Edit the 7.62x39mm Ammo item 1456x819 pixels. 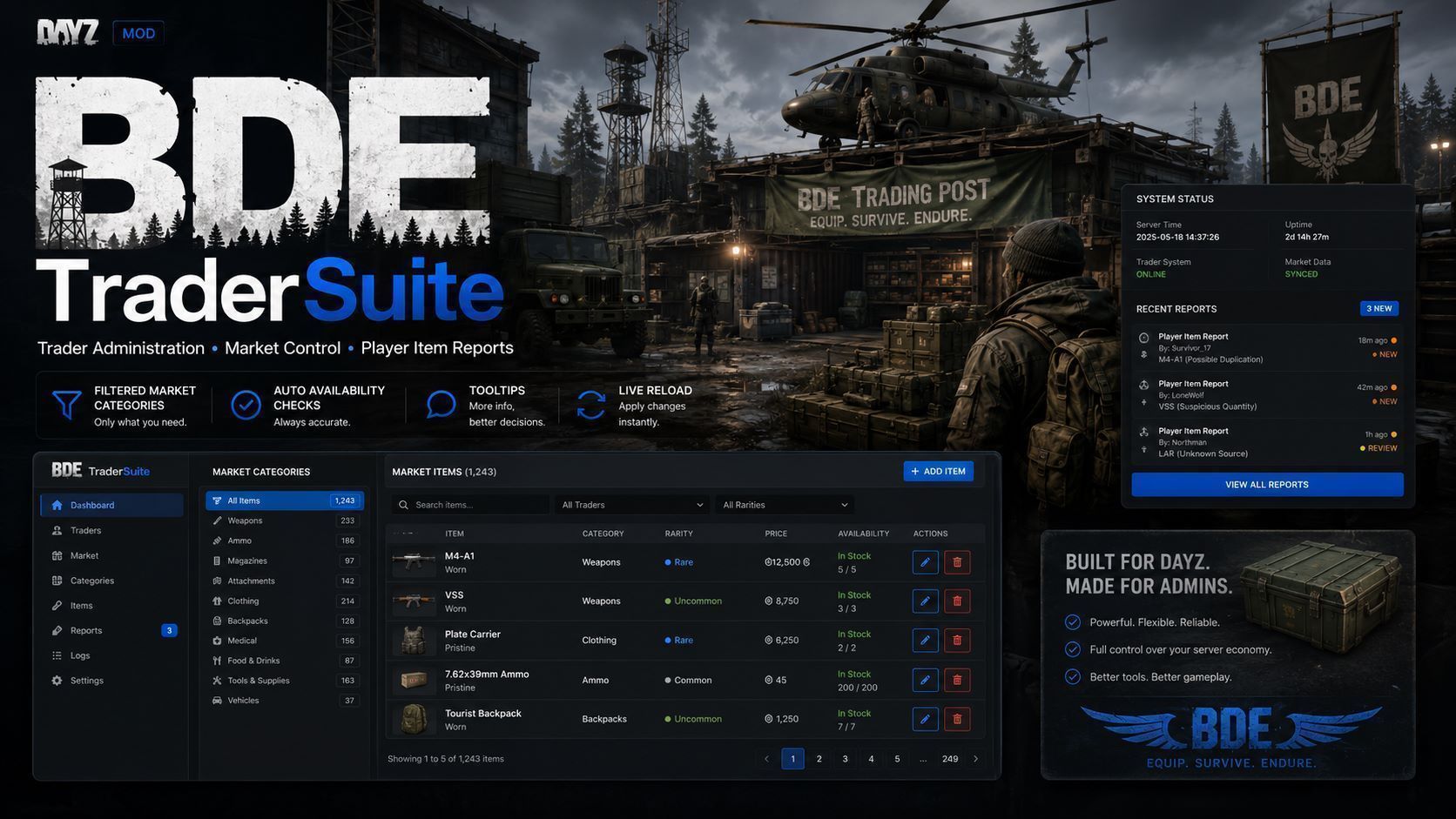pyautogui.click(x=925, y=680)
